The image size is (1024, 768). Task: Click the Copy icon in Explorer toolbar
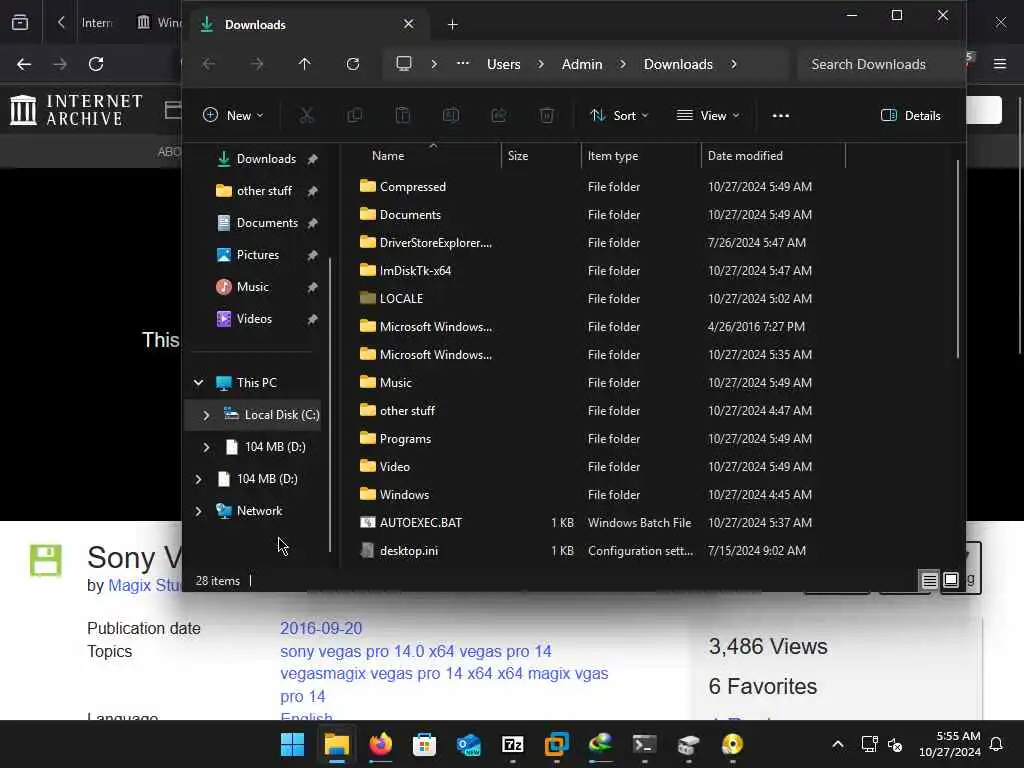point(355,116)
